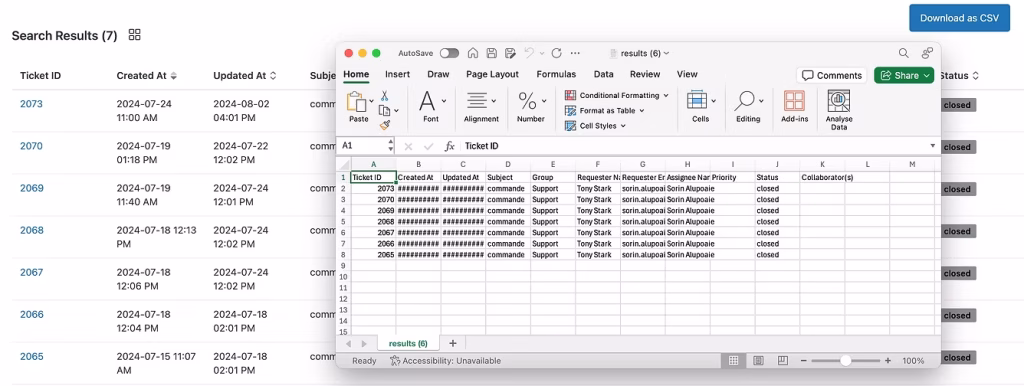Click the Save floppy disk icon
The height and width of the screenshot is (386, 1024).
point(492,53)
